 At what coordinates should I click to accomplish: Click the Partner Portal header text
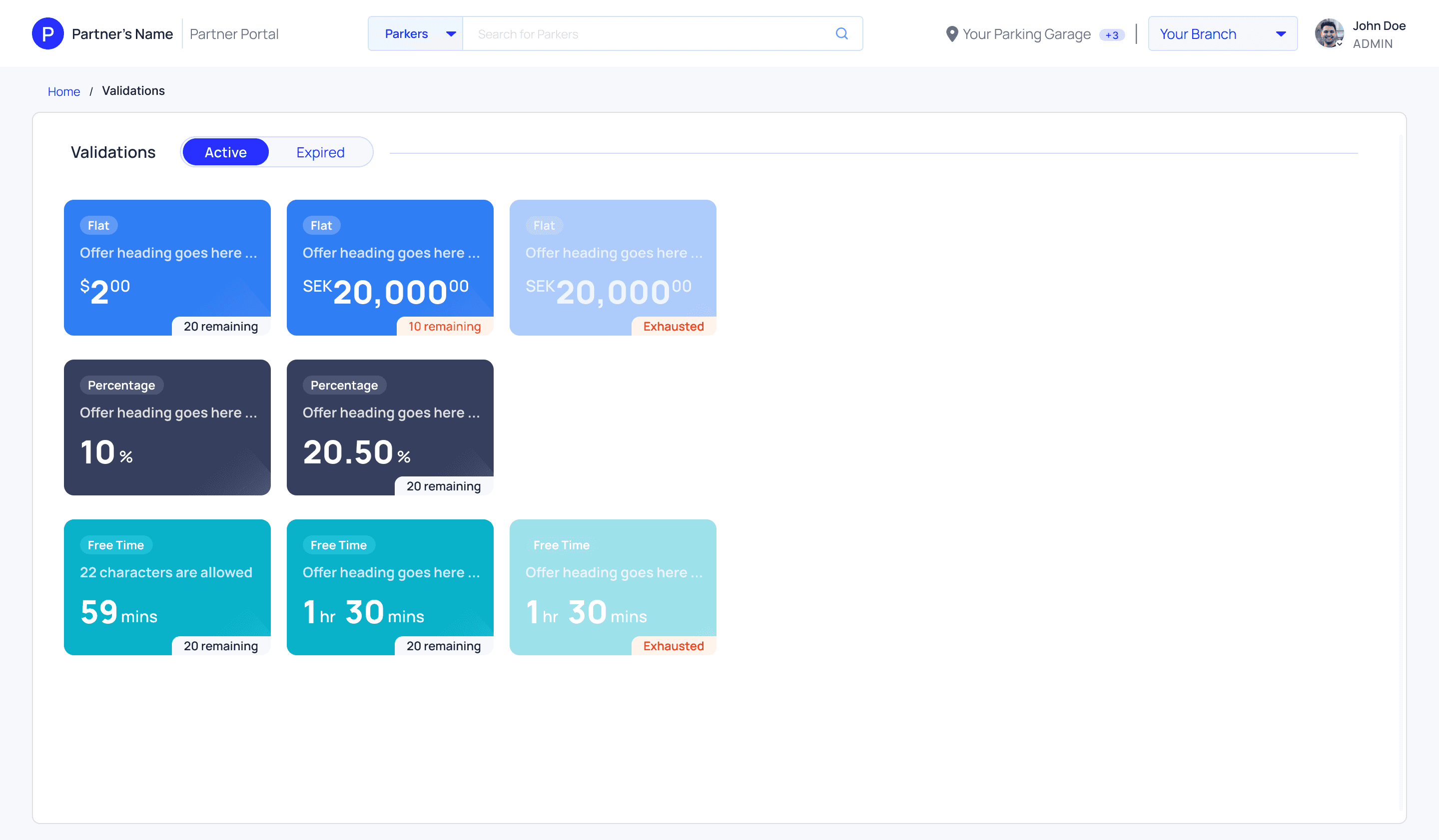pyautogui.click(x=233, y=34)
